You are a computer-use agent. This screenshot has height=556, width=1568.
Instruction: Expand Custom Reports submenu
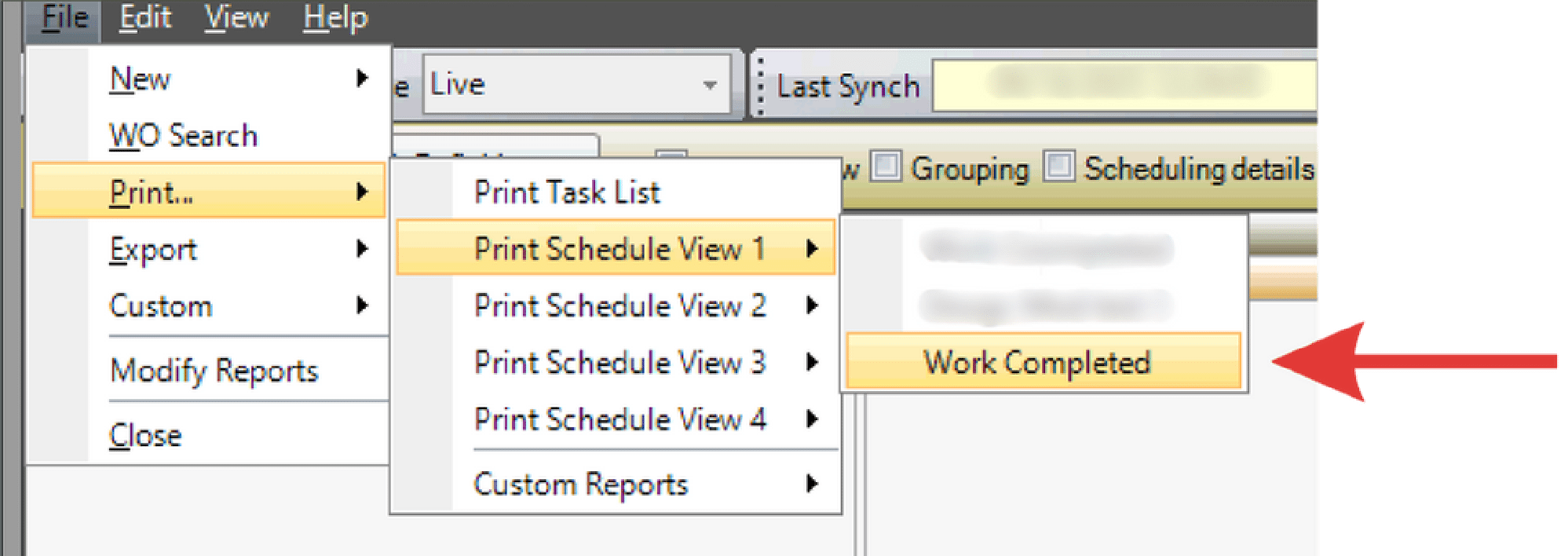point(581,484)
